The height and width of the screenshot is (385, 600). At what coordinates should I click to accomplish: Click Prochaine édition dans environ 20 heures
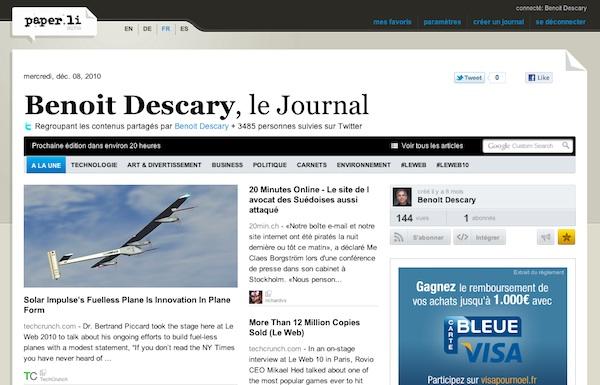[x=96, y=146]
